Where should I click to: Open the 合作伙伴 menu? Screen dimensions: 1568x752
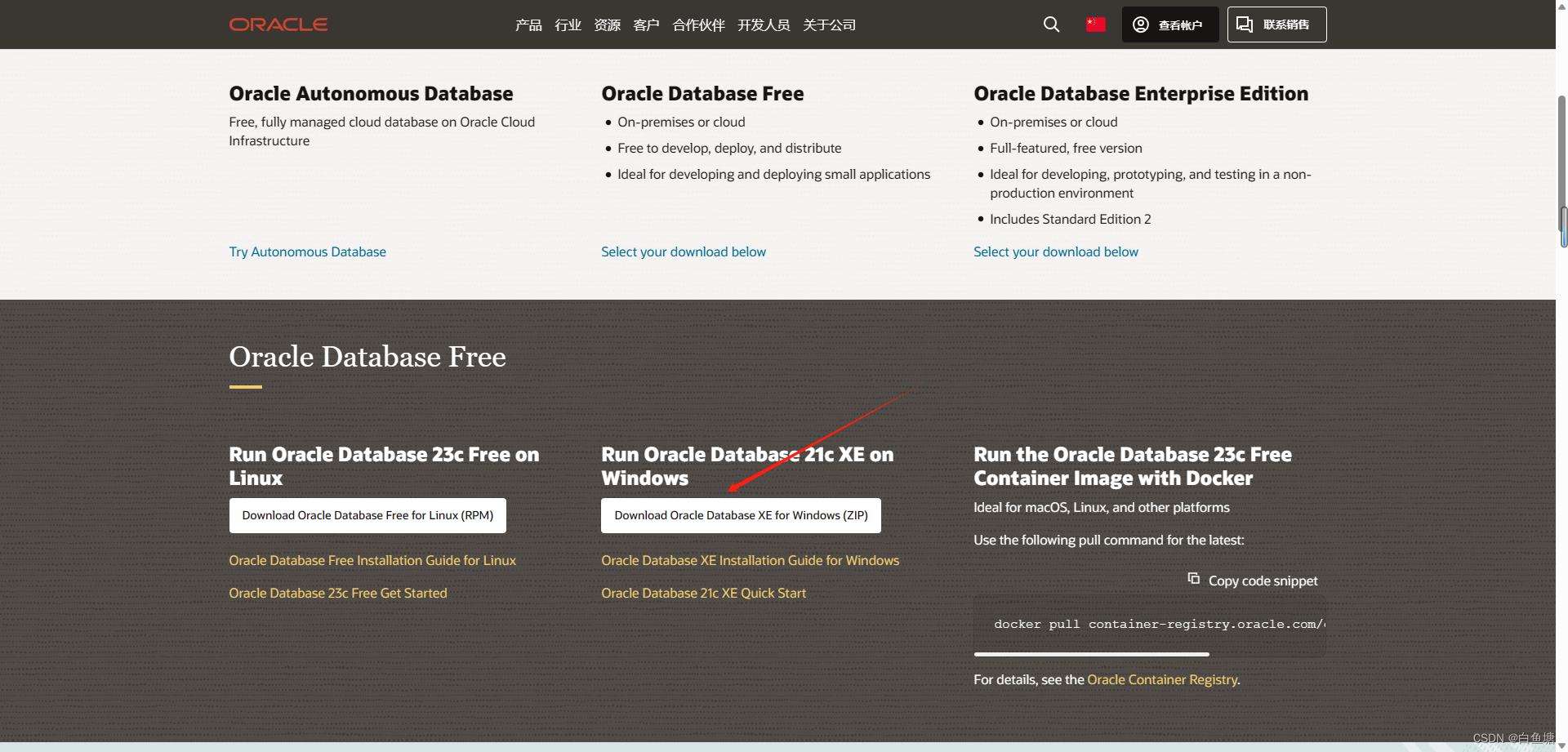pyautogui.click(x=698, y=25)
